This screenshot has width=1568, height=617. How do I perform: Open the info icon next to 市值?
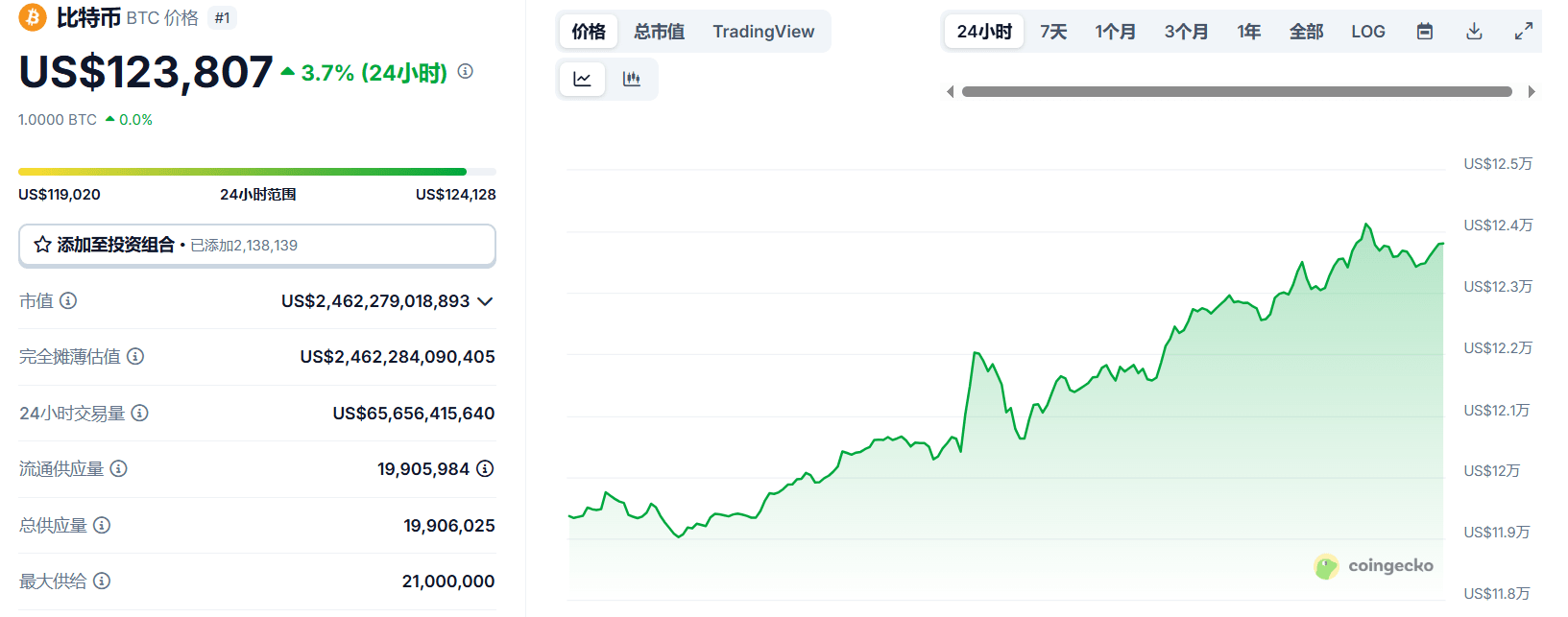(68, 300)
